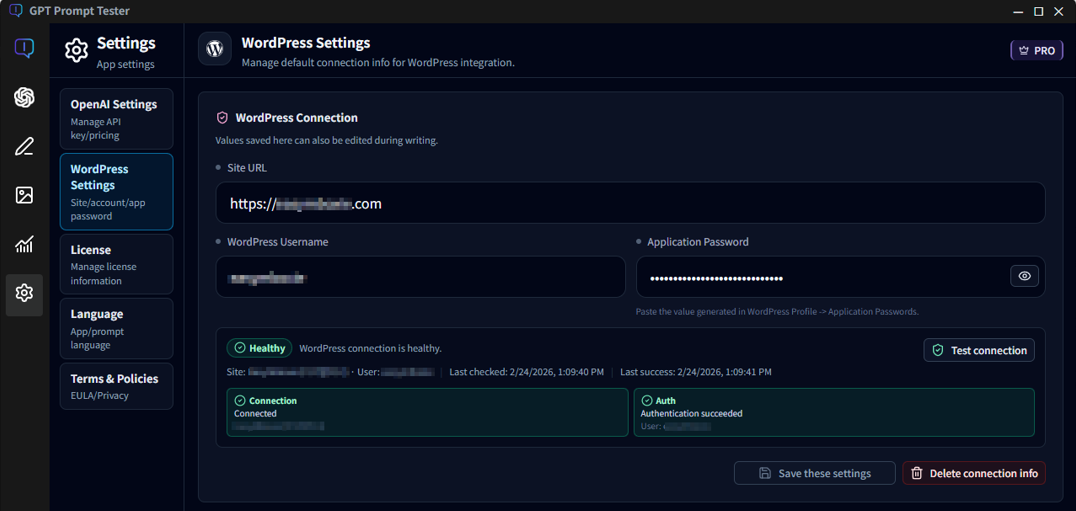This screenshot has width=1076, height=511.
Task: Open the image generation sidebar icon
Action: coord(24,195)
